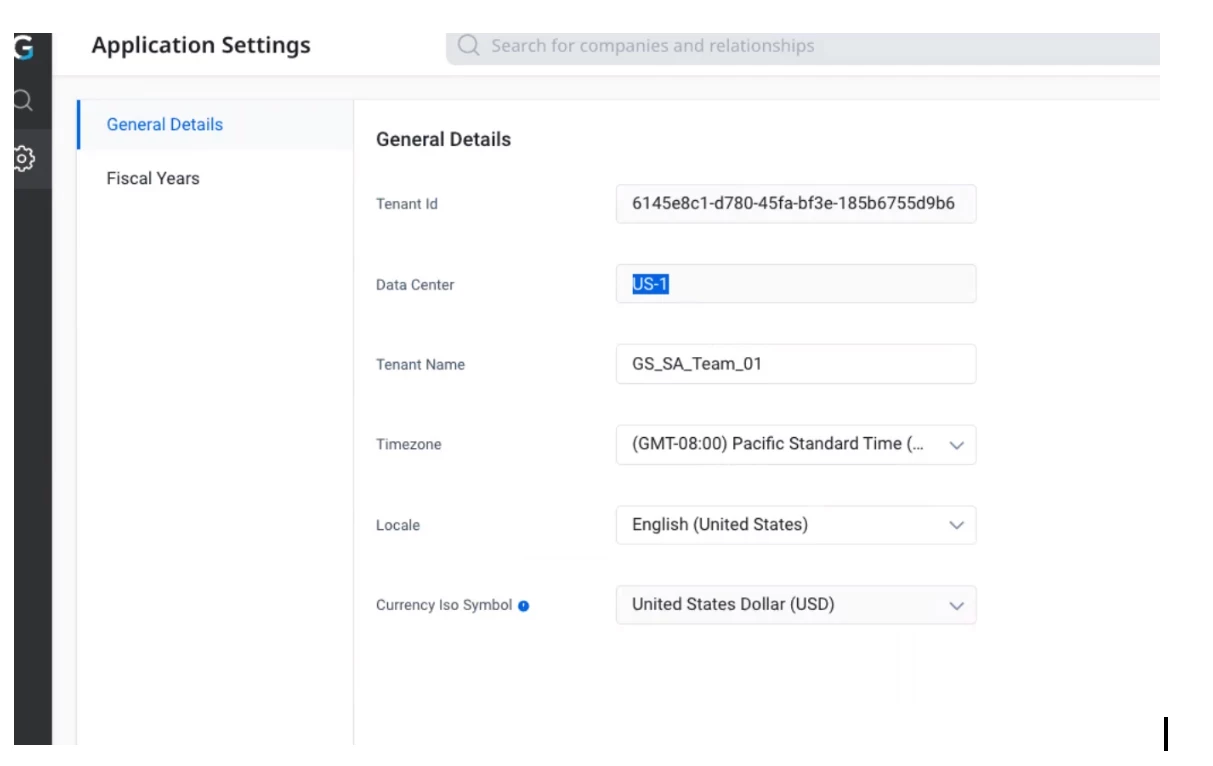1213x766 pixels.
Task: Click the chevron arrow in Locale field
Action: (956, 526)
